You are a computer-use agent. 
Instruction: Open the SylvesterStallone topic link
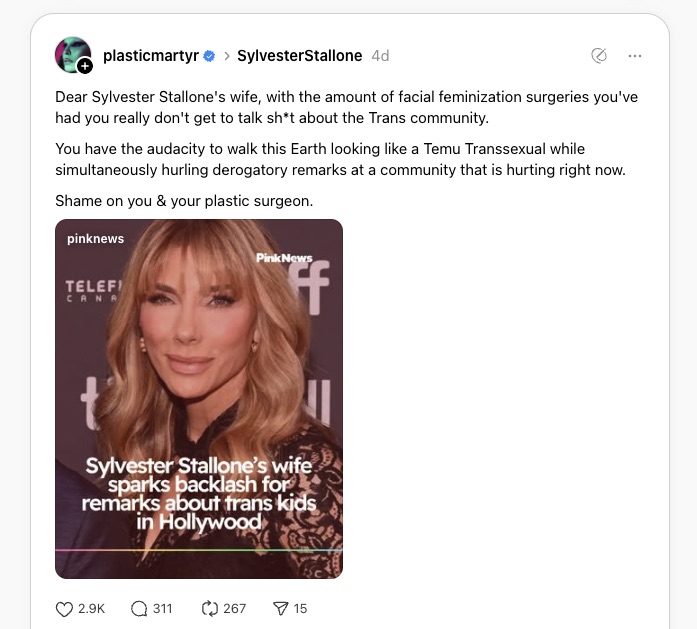(x=300, y=56)
